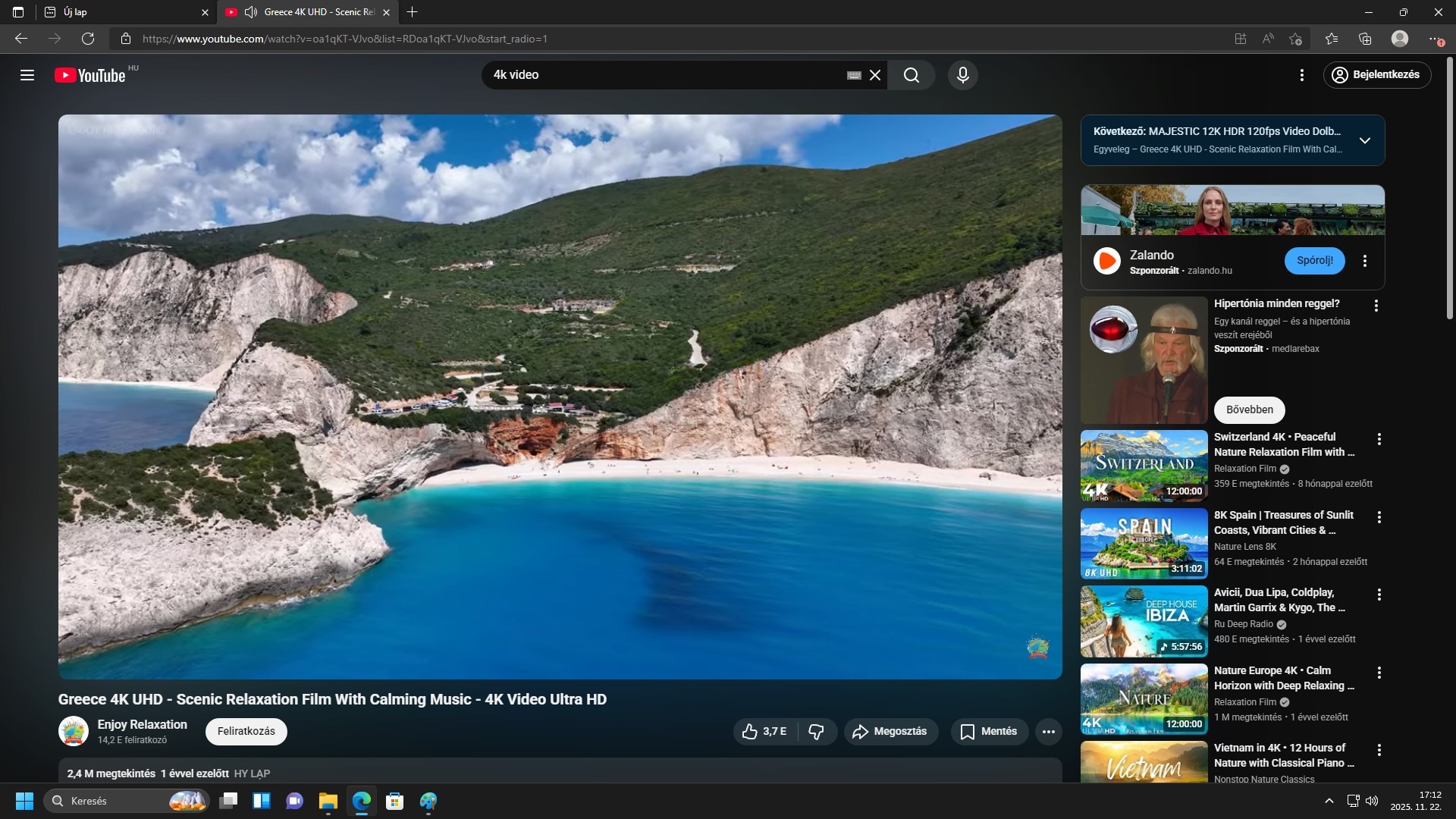Clear the search box text with X
This screenshot has height=819, width=1456.
click(875, 75)
